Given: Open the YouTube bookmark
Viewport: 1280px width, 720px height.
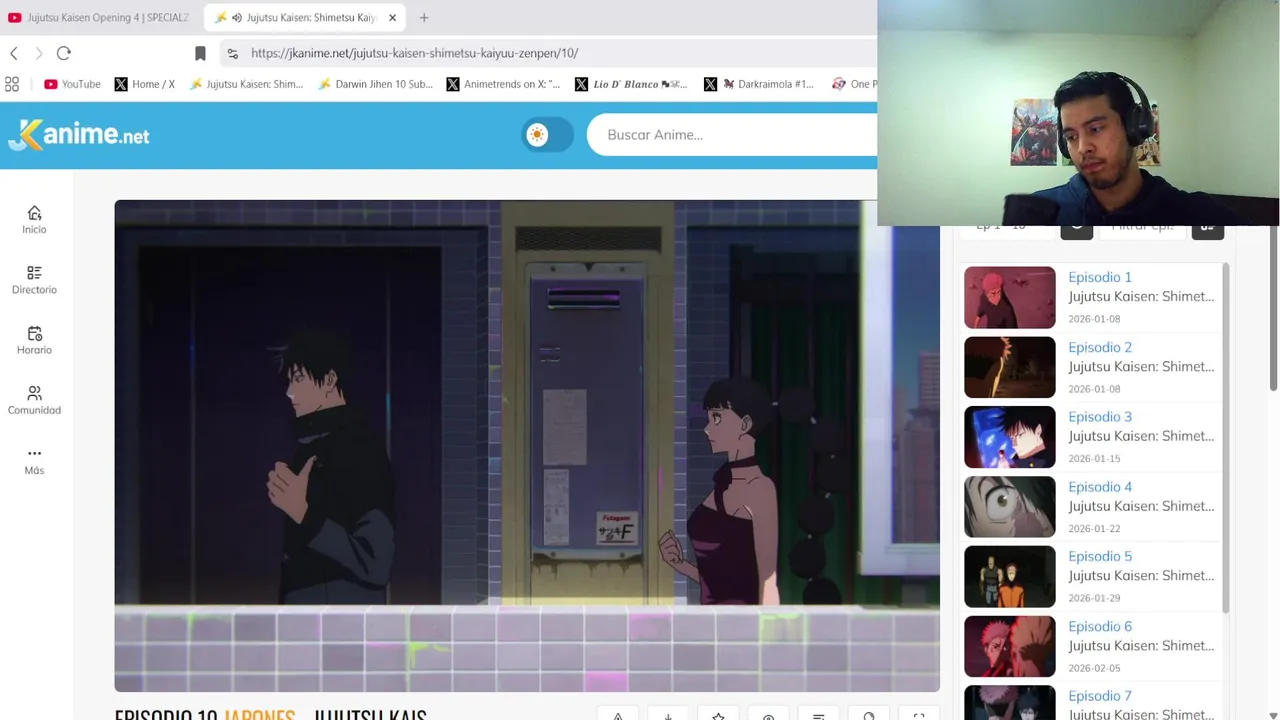Looking at the screenshot, I should point(72,84).
